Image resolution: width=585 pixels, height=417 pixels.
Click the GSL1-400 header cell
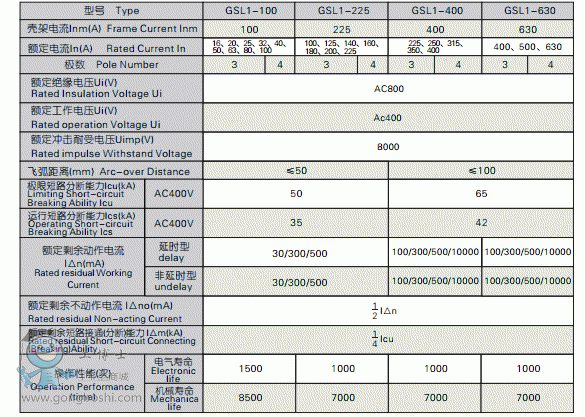click(435, 10)
